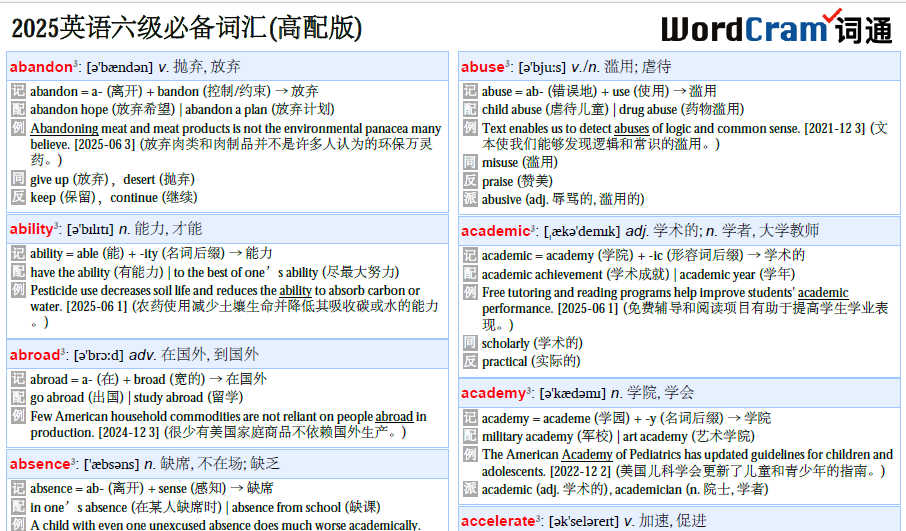Click the red headword accelerate

pyautogui.click(x=496, y=521)
